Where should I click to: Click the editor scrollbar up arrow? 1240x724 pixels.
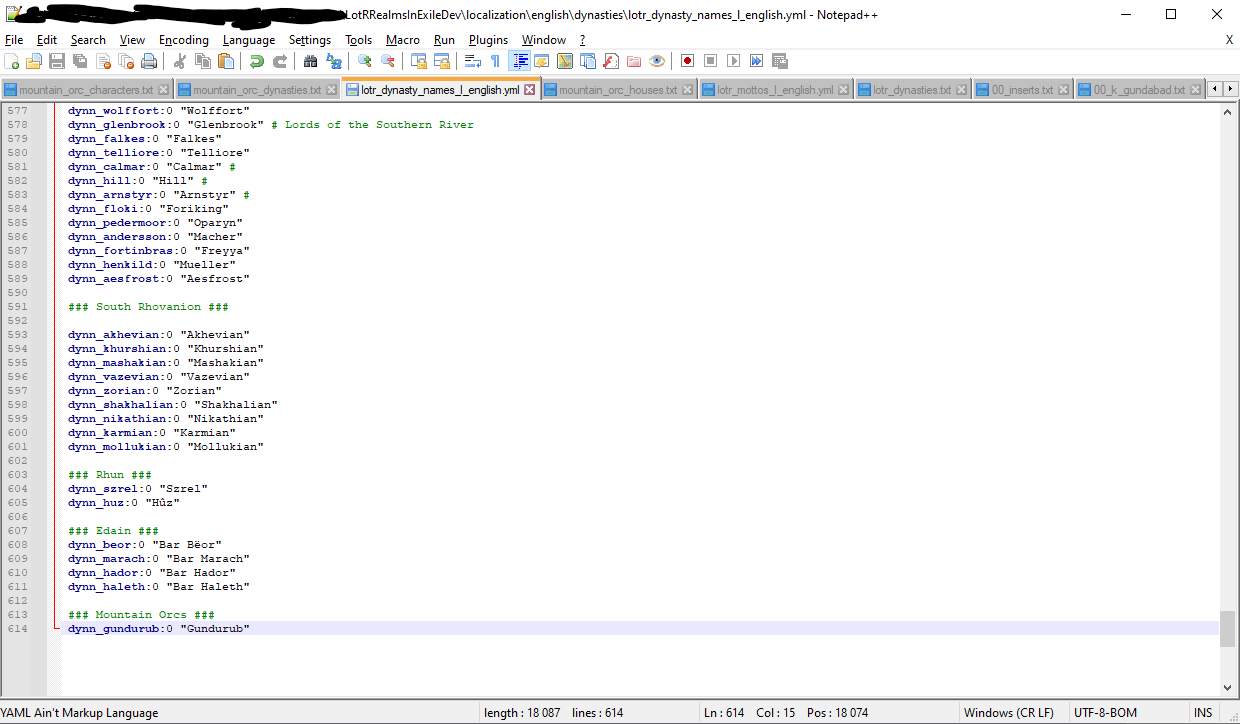point(1227,112)
